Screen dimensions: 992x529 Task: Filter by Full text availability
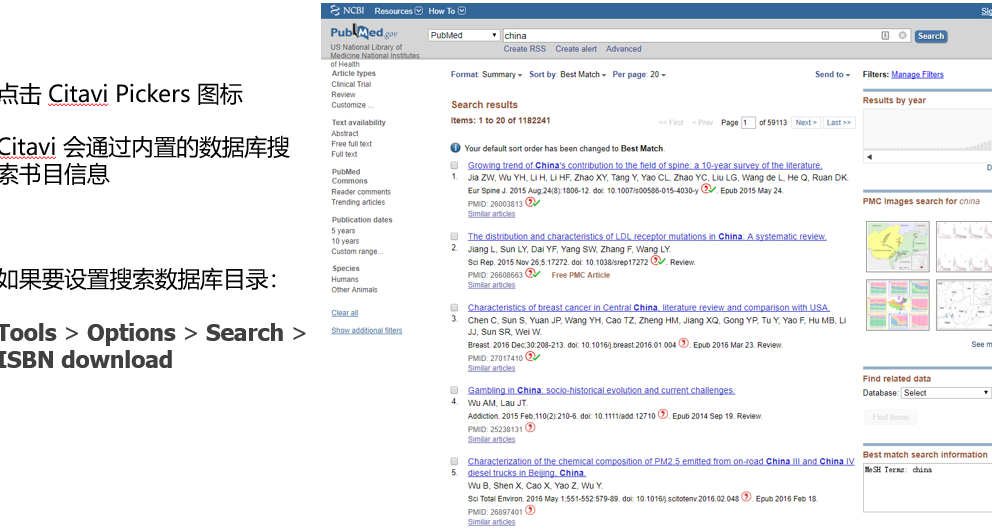344,154
